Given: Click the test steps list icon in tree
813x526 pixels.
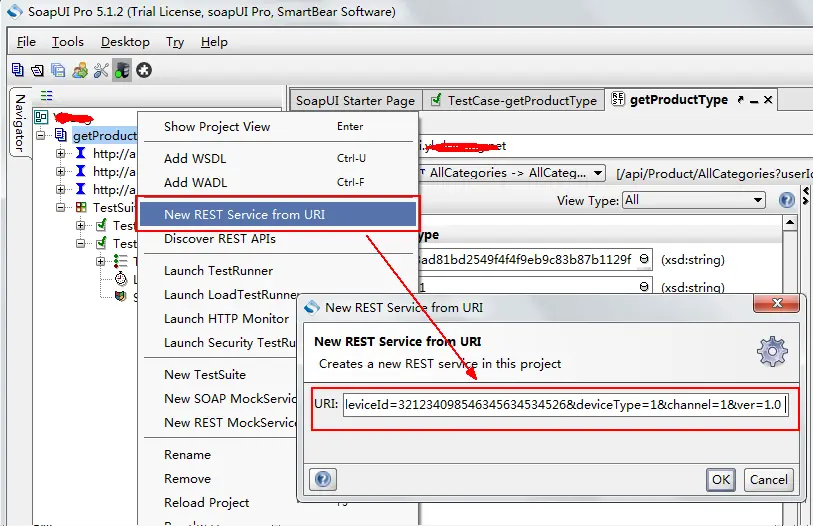Looking at the screenshot, I should 121,261.
